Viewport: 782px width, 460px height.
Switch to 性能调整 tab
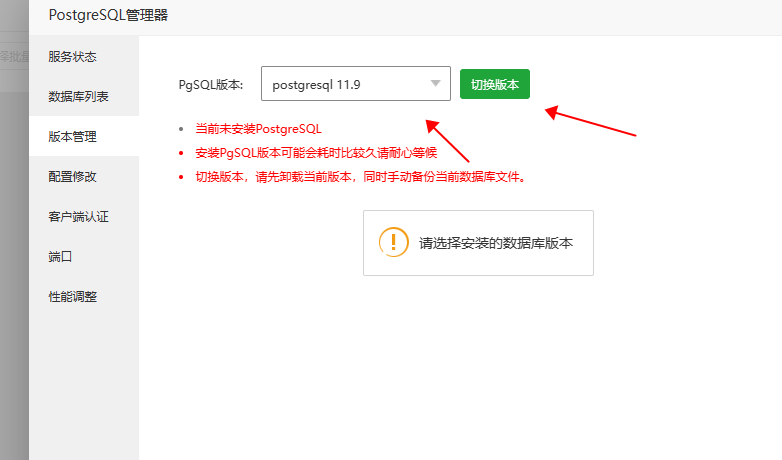pyautogui.click(x=84, y=296)
